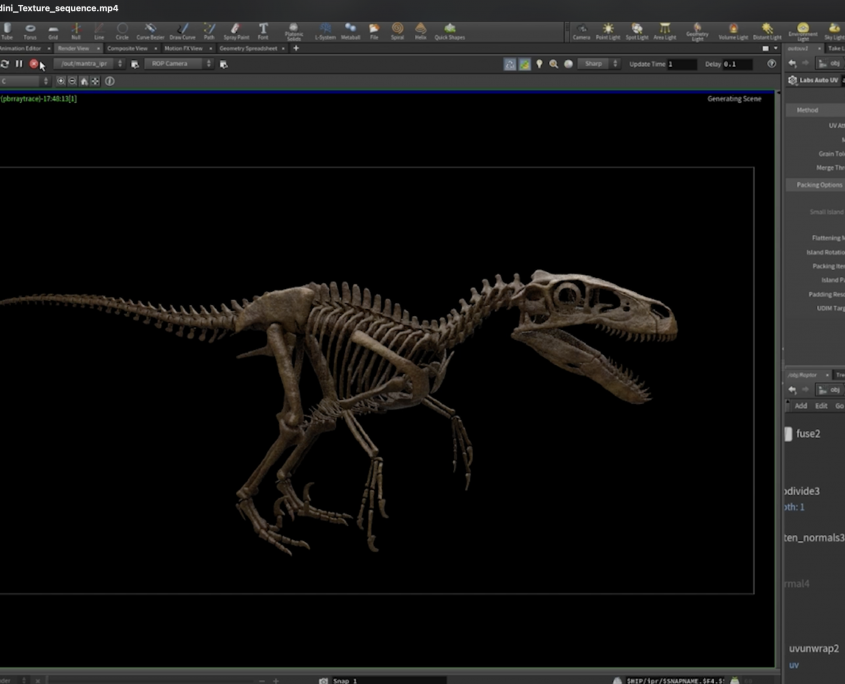Pause the render with the pause icon
Screen dimensions: 845x684
click(19, 64)
